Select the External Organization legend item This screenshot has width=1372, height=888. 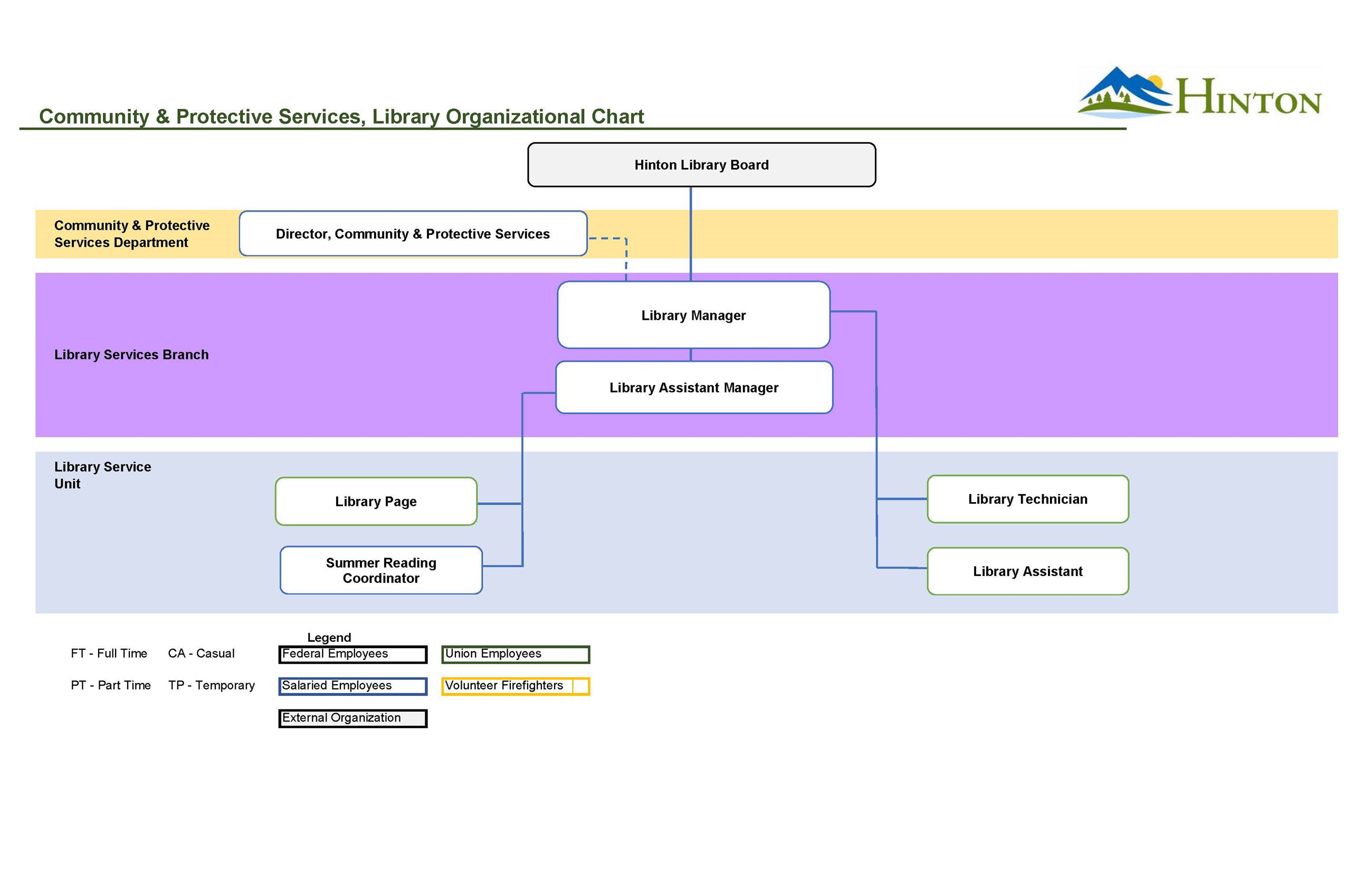[352, 719]
